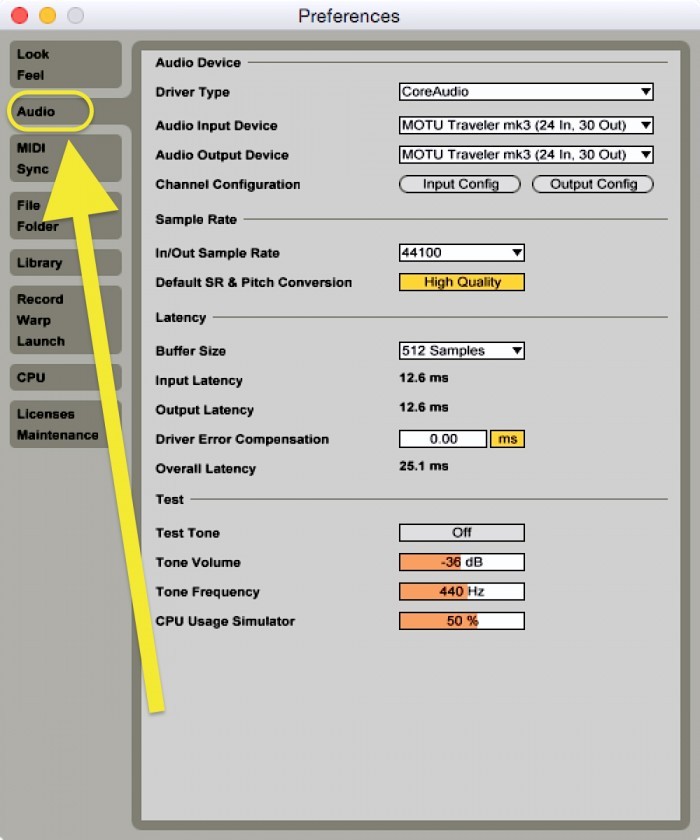Close the Preferences window with red button
The image size is (700, 840).
tap(20, 15)
